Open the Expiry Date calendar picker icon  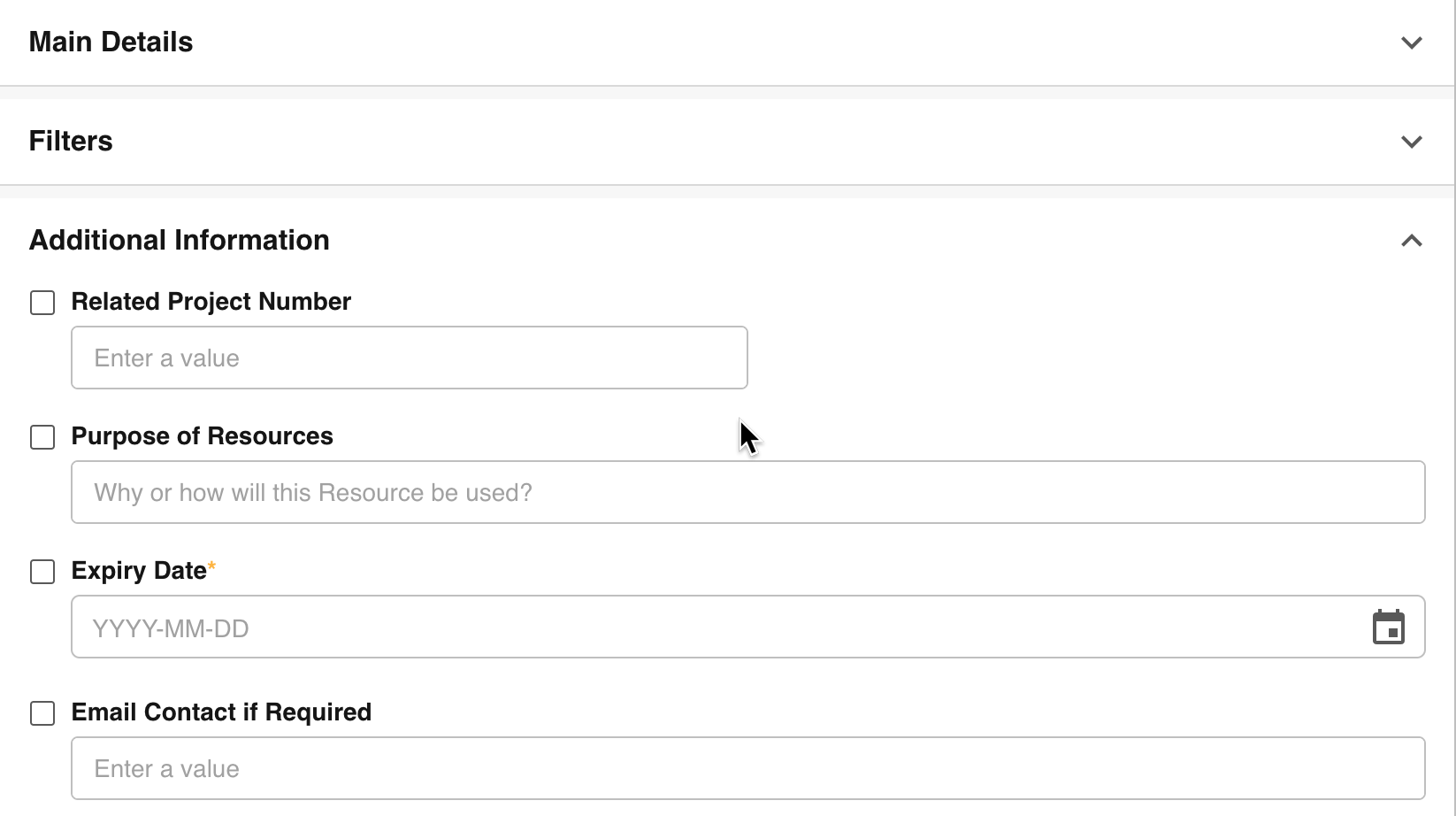(1388, 627)
